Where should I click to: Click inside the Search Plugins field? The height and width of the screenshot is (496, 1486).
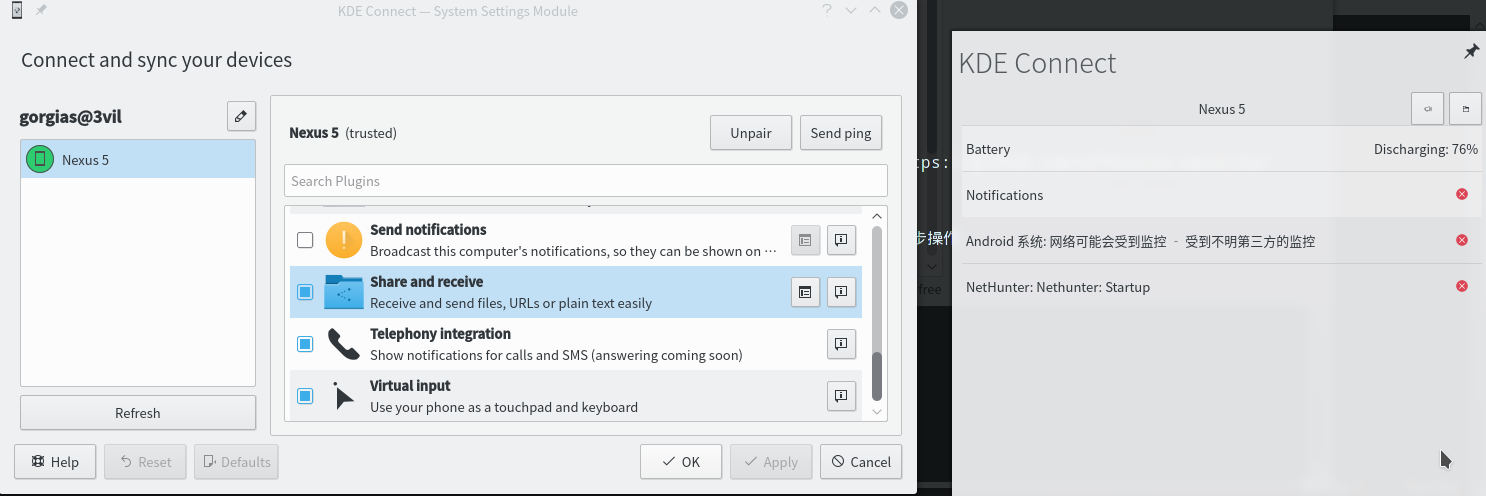585,181
